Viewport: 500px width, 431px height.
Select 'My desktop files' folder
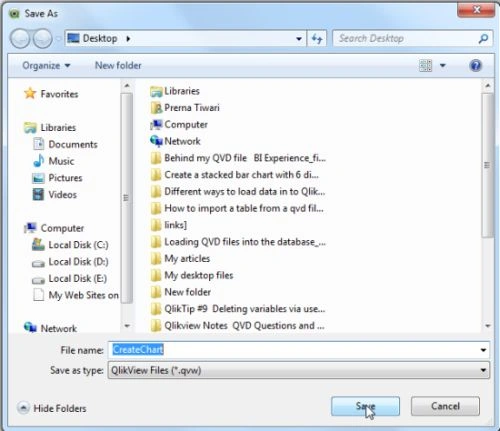click(192, 275)
